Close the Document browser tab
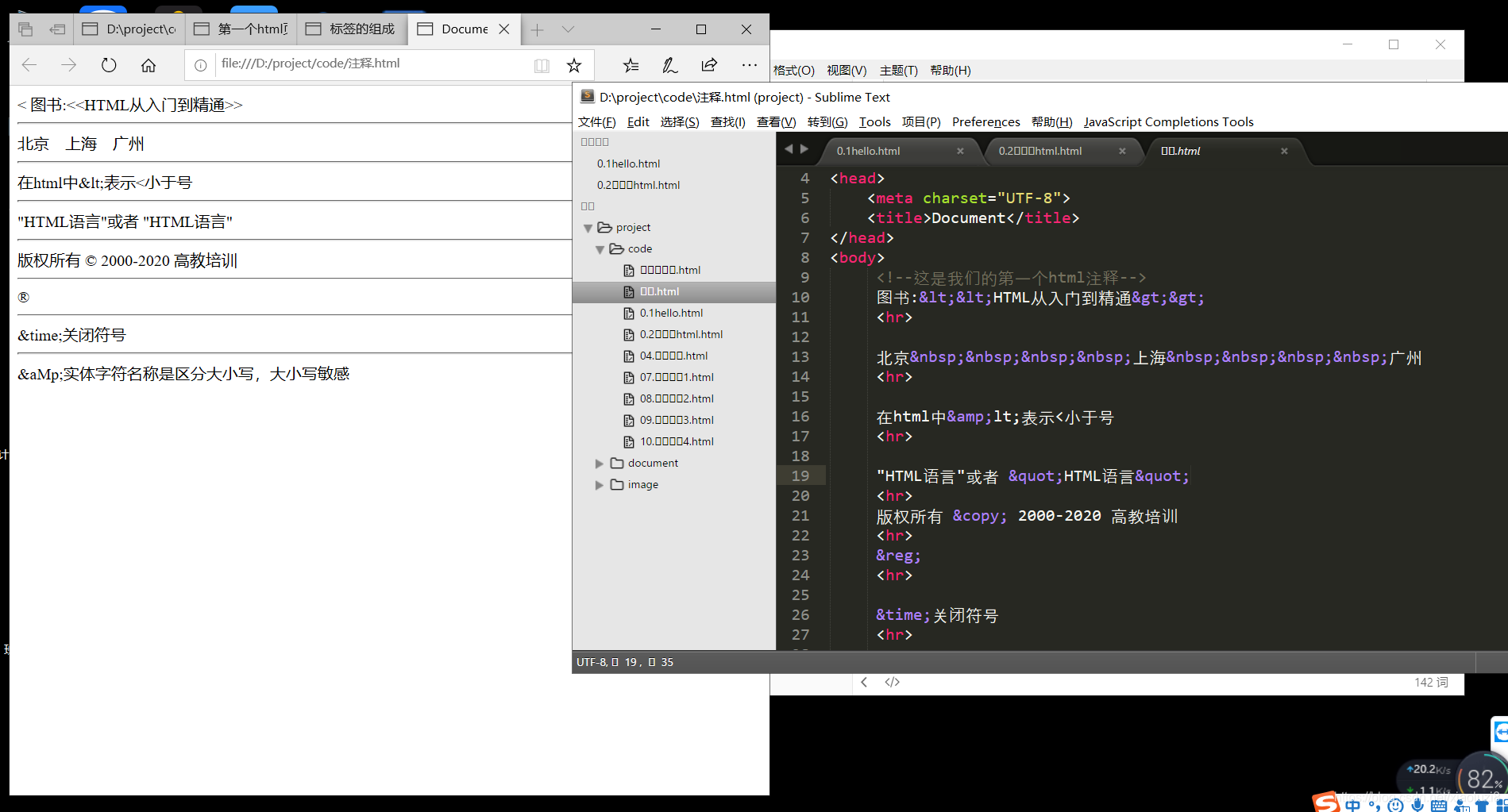Viewport: 1508px width, 812px height. (x=504, y=29)
